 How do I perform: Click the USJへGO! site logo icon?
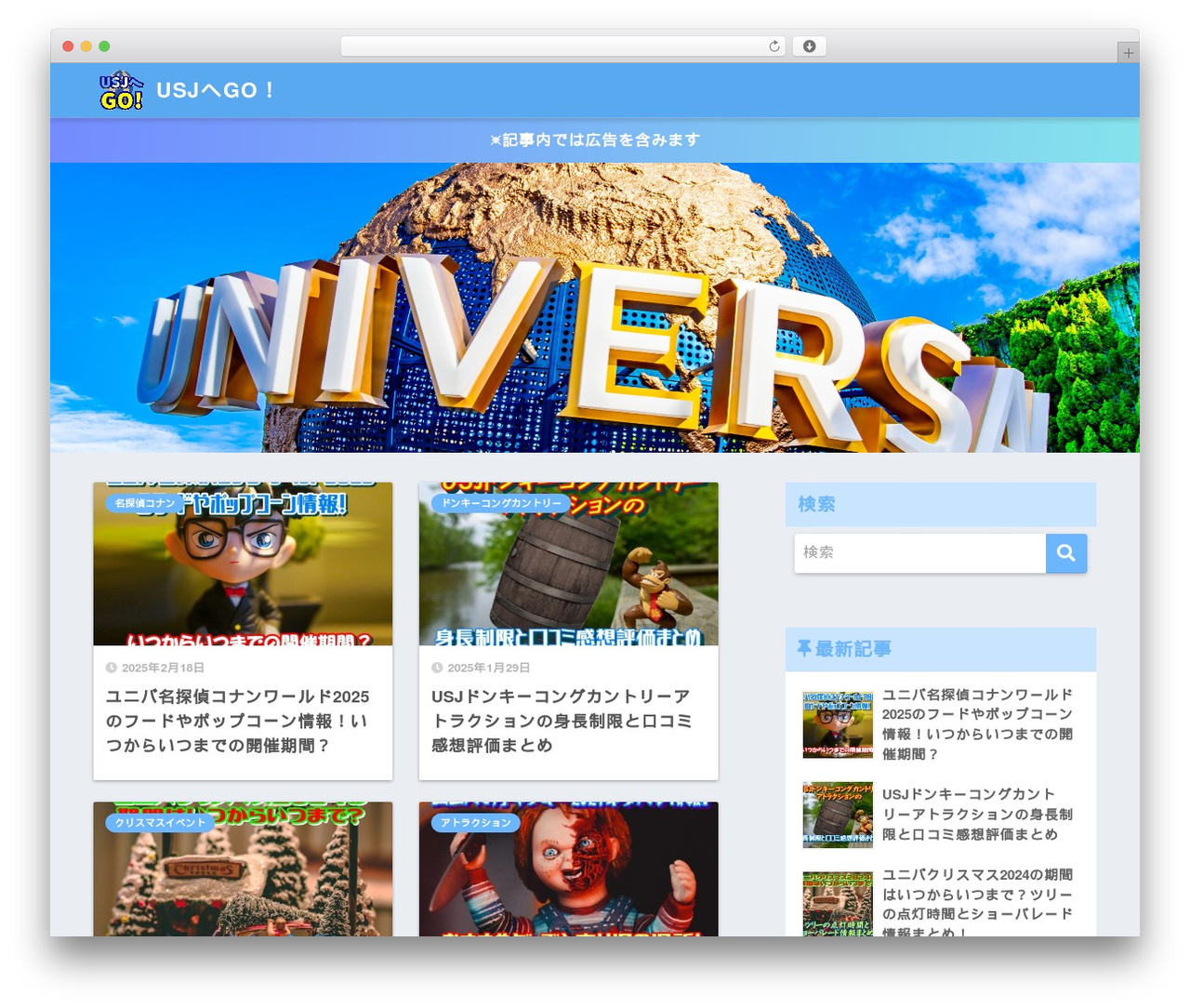pyautogui.click(x=122, y=90)
